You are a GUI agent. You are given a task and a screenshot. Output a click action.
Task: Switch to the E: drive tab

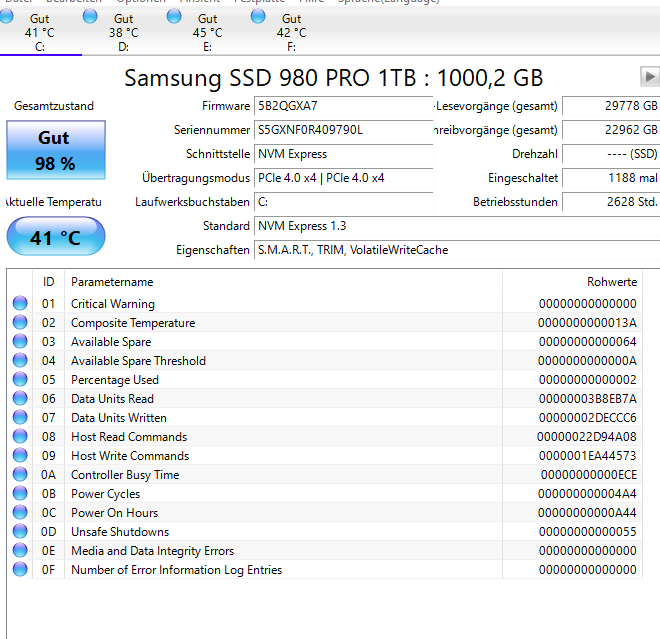pos(207,32)
